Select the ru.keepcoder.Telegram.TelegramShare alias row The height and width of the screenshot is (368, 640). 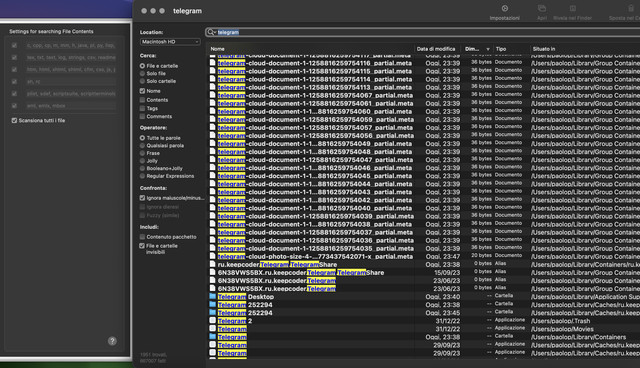(424, 264)
